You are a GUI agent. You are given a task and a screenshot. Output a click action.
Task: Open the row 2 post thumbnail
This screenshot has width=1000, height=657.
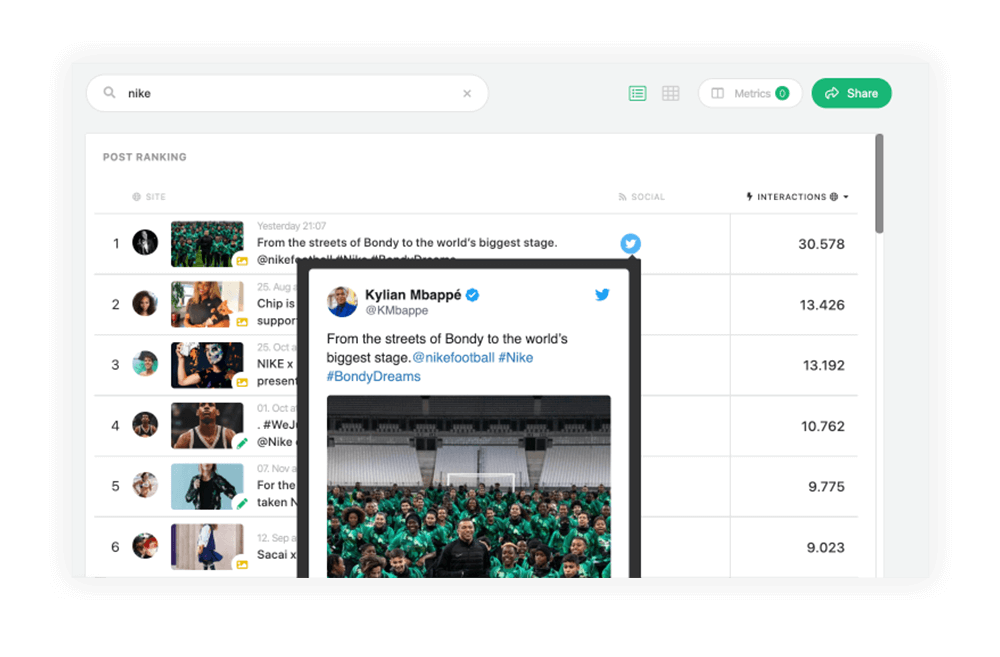click(x=207, y=304)
